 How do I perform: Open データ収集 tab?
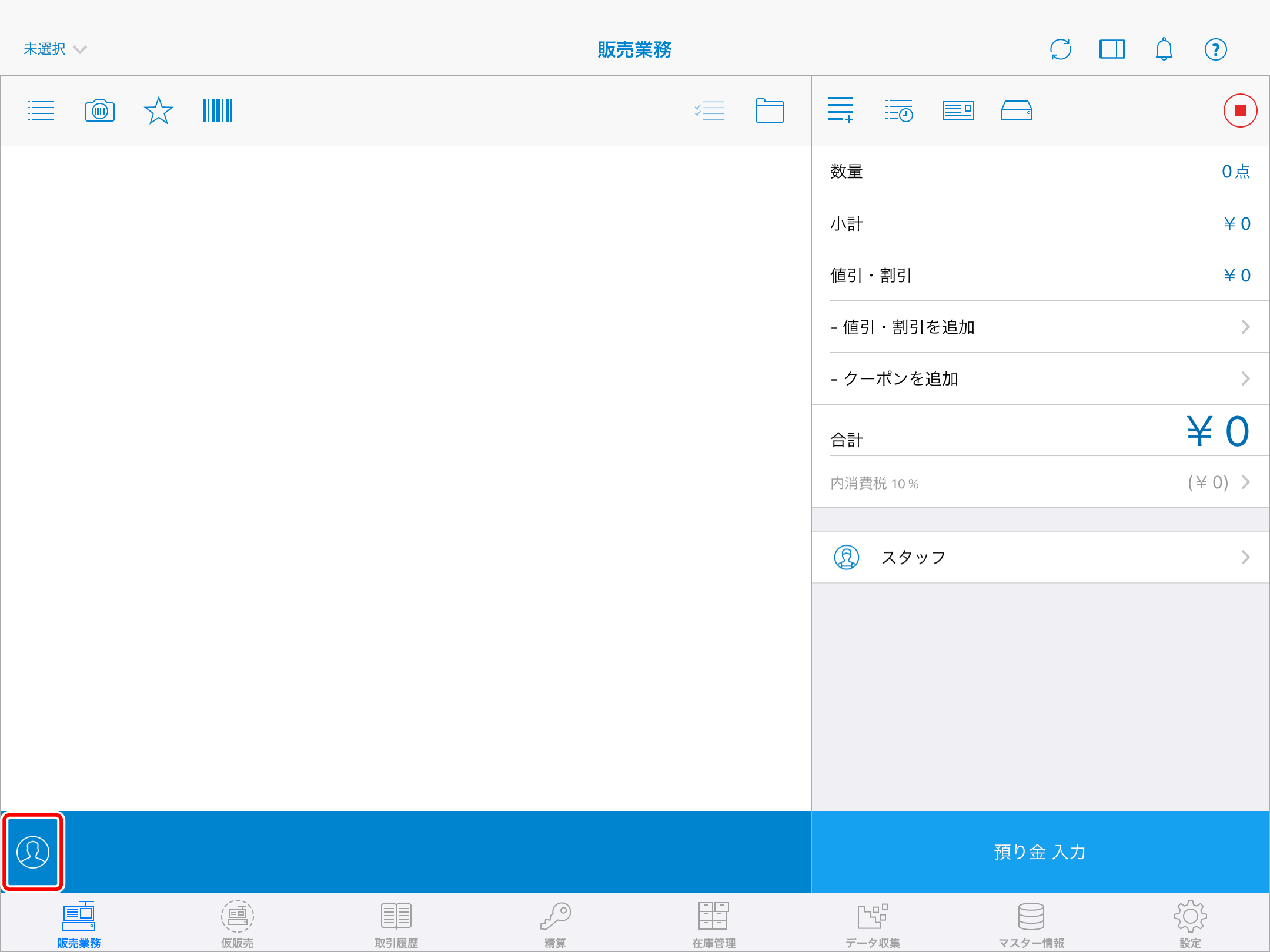873,924
